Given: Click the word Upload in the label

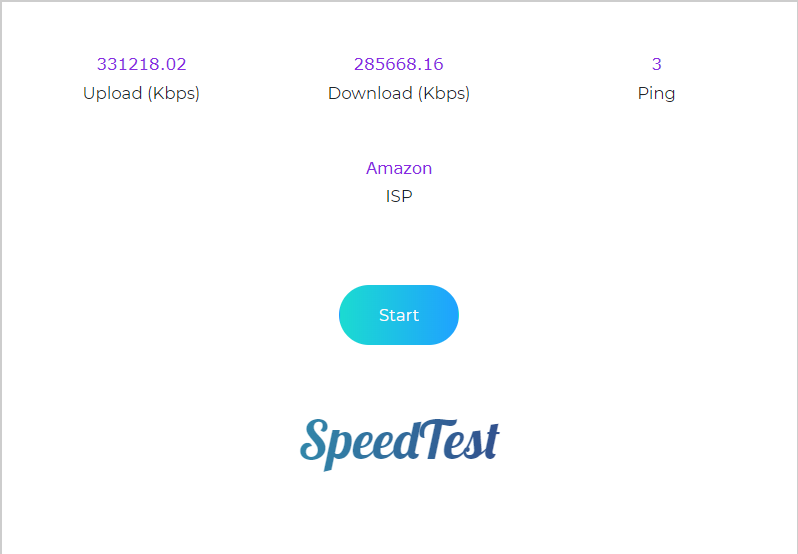Looking at the screenshot, I should pyautogui.click(x=112, y=93).
